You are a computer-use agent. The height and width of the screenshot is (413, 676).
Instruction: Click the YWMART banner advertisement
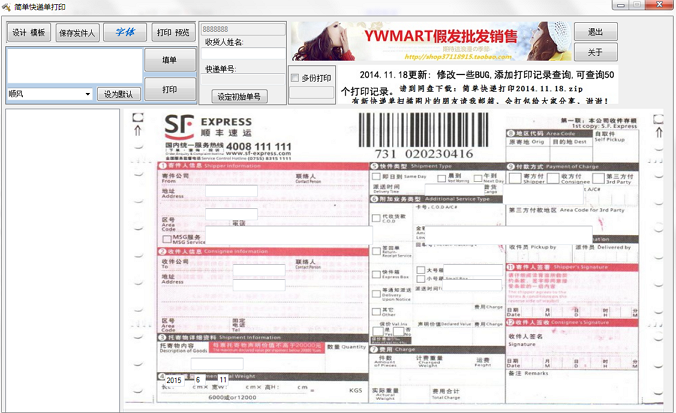click(431, 41)
